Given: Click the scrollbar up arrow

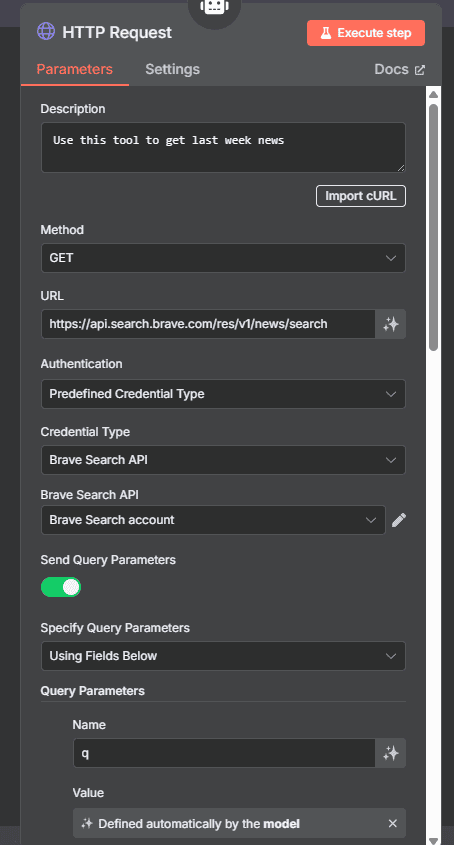Looking at the screenshot, I should point(433,94).
